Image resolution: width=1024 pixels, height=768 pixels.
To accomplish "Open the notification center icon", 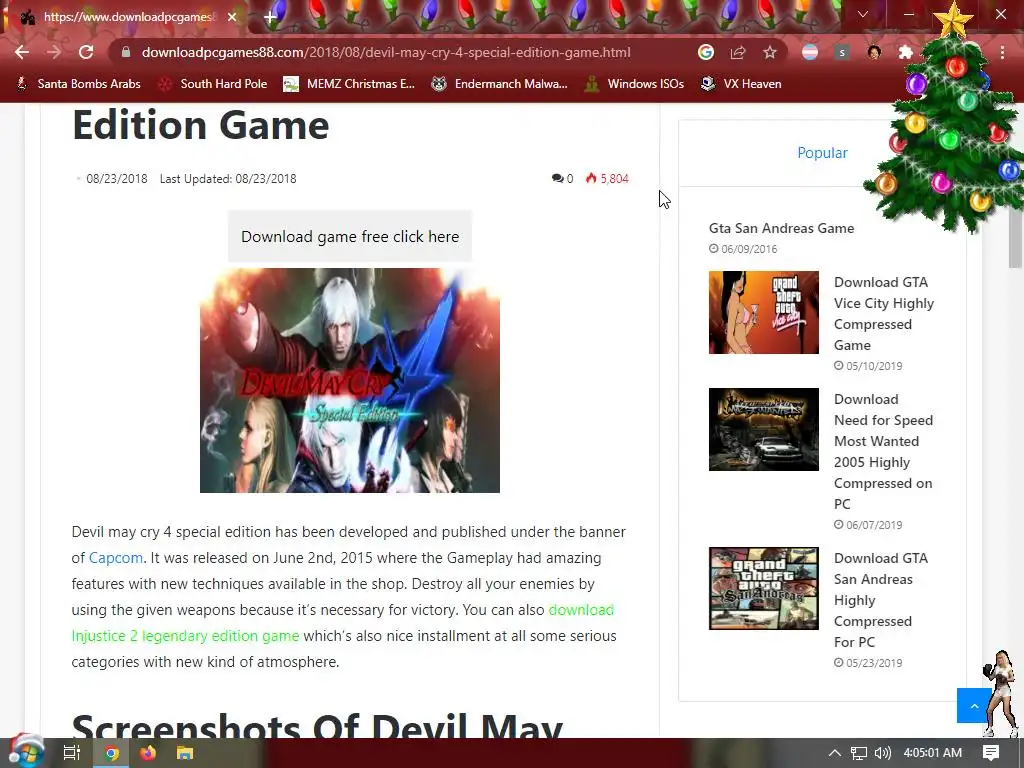I will (991, 753).
